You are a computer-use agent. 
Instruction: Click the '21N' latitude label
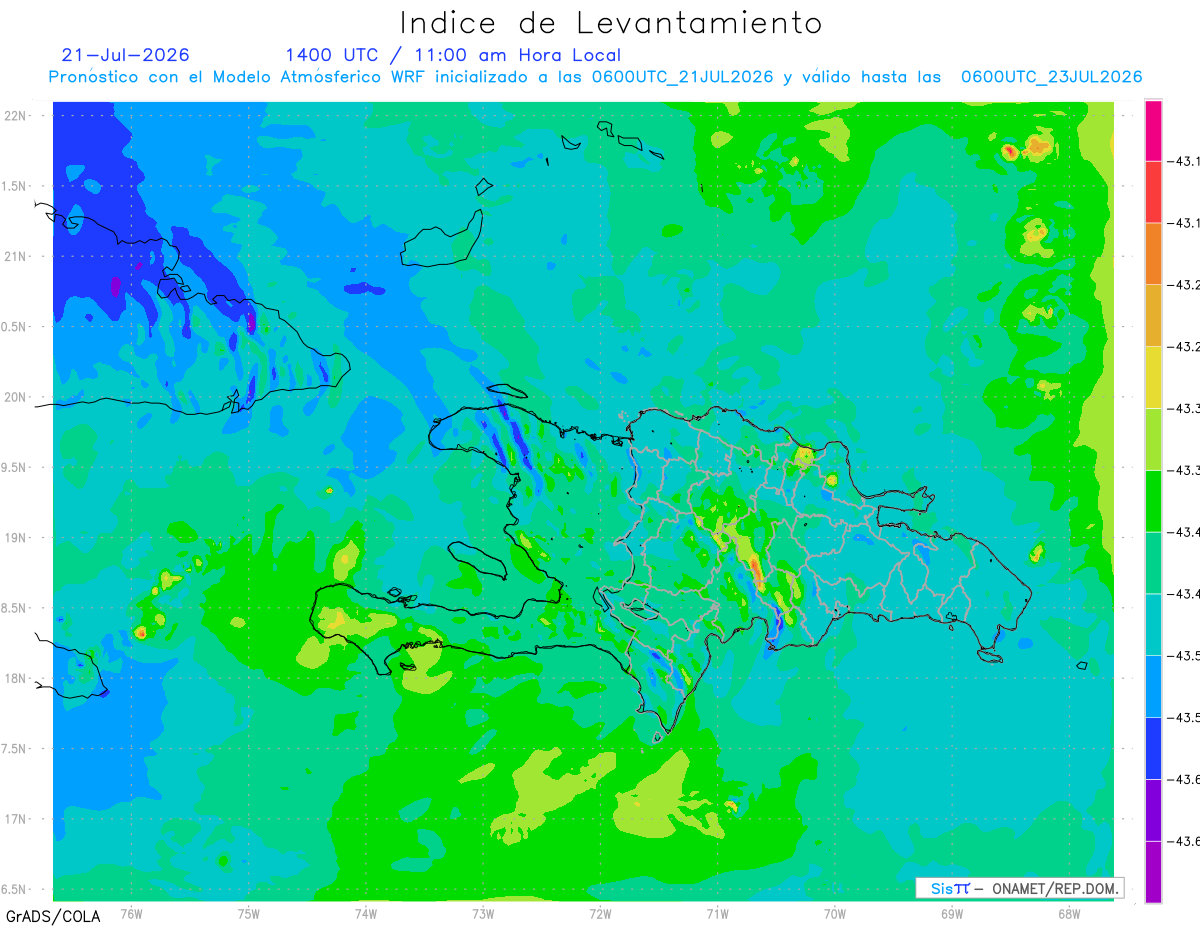click(x=15, y=257)
